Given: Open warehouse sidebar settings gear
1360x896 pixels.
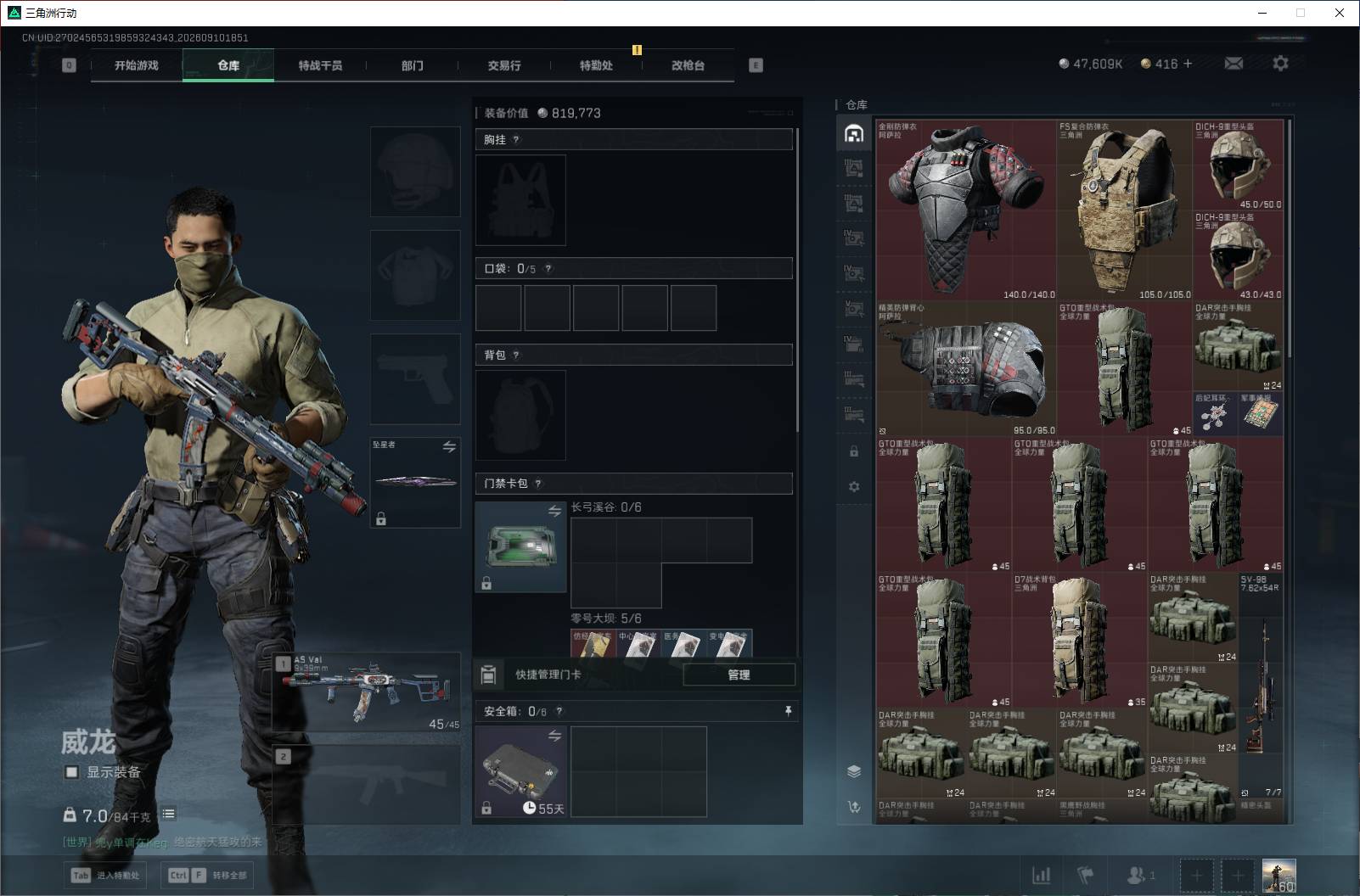Looking at the screenshot, I should click(854, 486).
